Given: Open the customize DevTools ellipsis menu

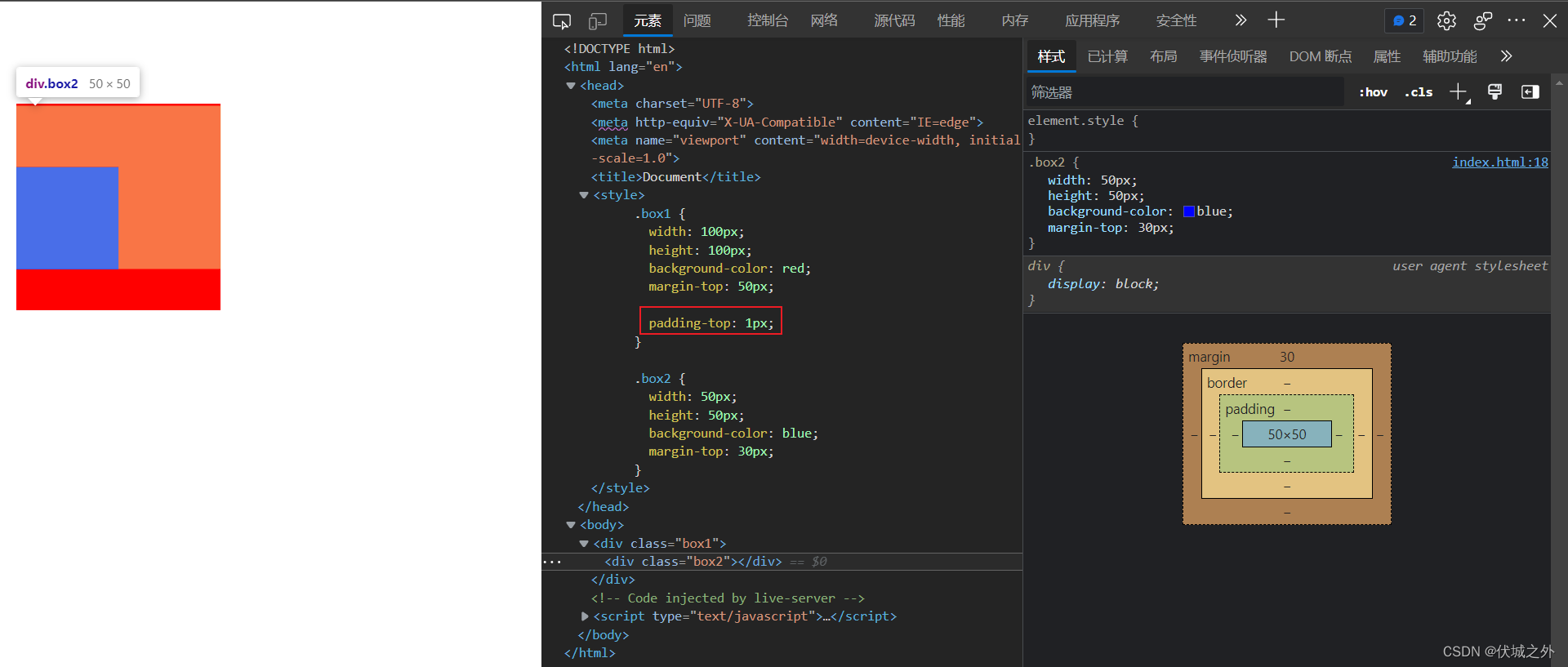Looking at the screenshot, I should (x=1516, y=21).
